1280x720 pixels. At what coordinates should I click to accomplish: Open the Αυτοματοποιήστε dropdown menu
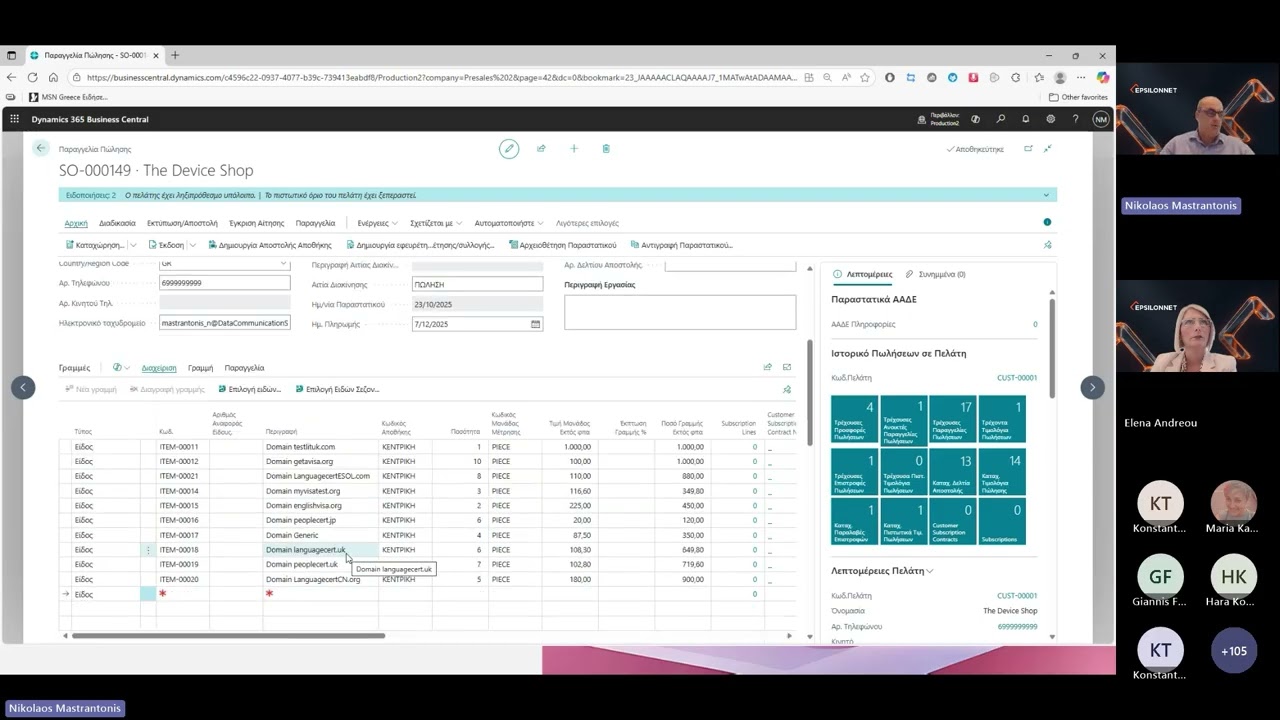click(509, 223)
